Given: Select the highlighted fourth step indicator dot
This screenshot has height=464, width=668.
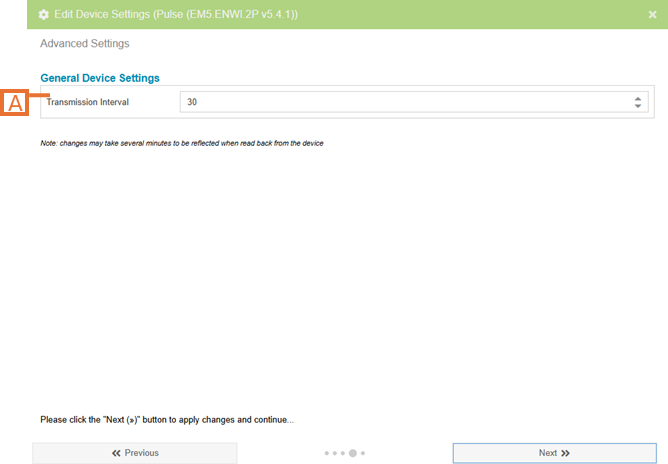Looking at the screenshot, I should coord(352,453).
